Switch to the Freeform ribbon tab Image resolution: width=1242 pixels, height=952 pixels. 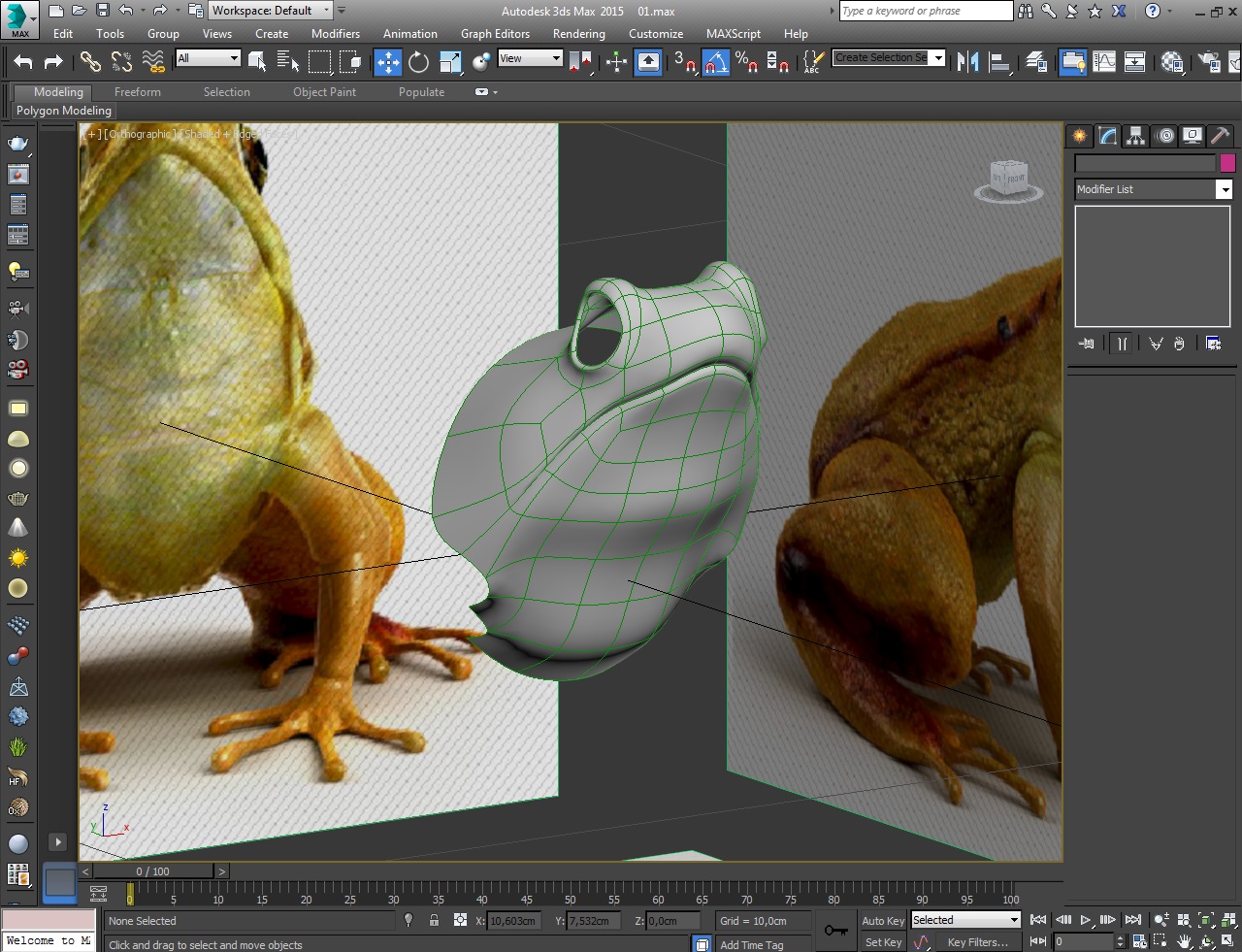pos(137,92)
